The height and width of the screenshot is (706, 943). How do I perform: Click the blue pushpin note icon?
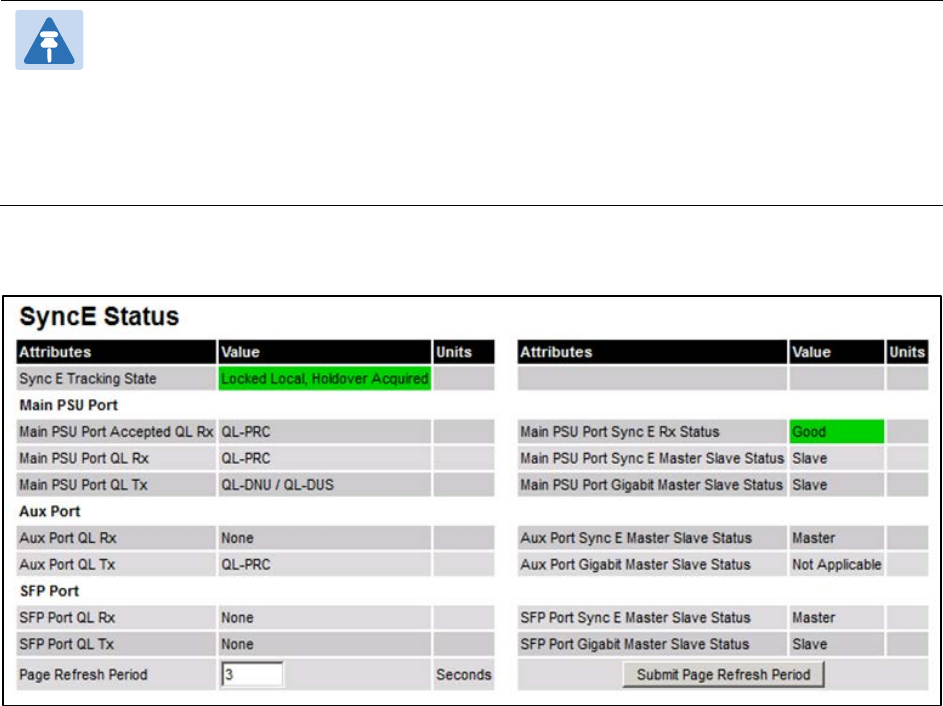pyautogui.click(x=49, y=40)
